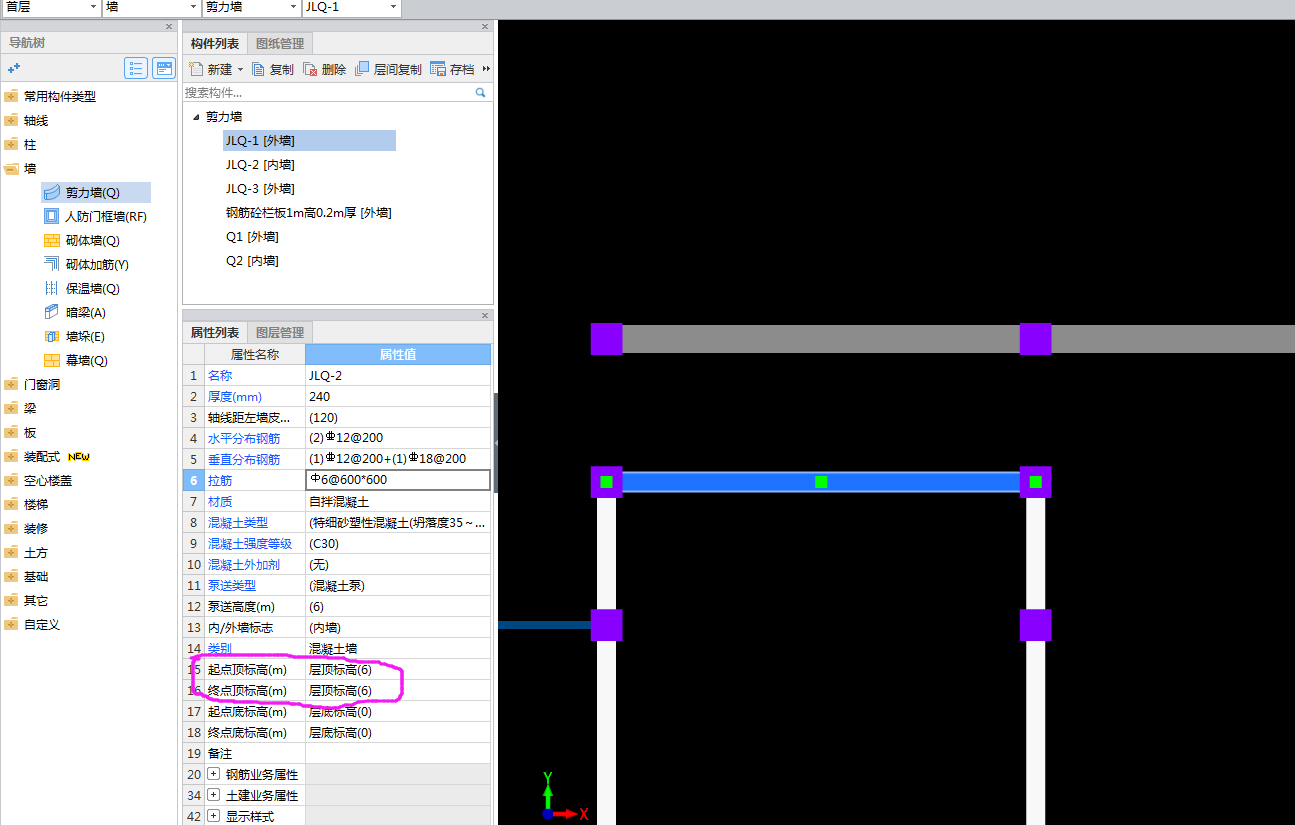Expand the 装配式 NEW folder
Image resolution: width=1295 pixels, height=825 pixels.
(x=11, y=456)
